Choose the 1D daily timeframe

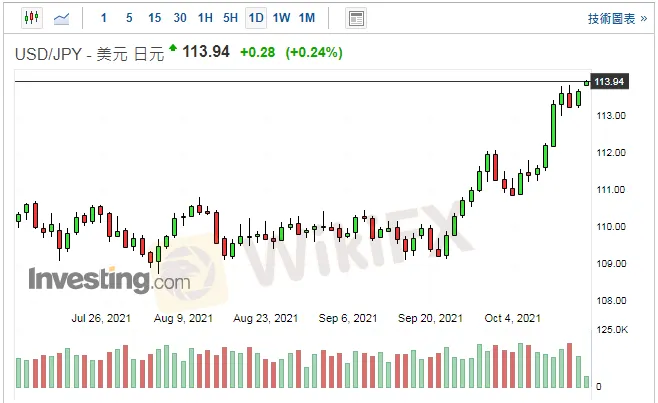(256, 18)
